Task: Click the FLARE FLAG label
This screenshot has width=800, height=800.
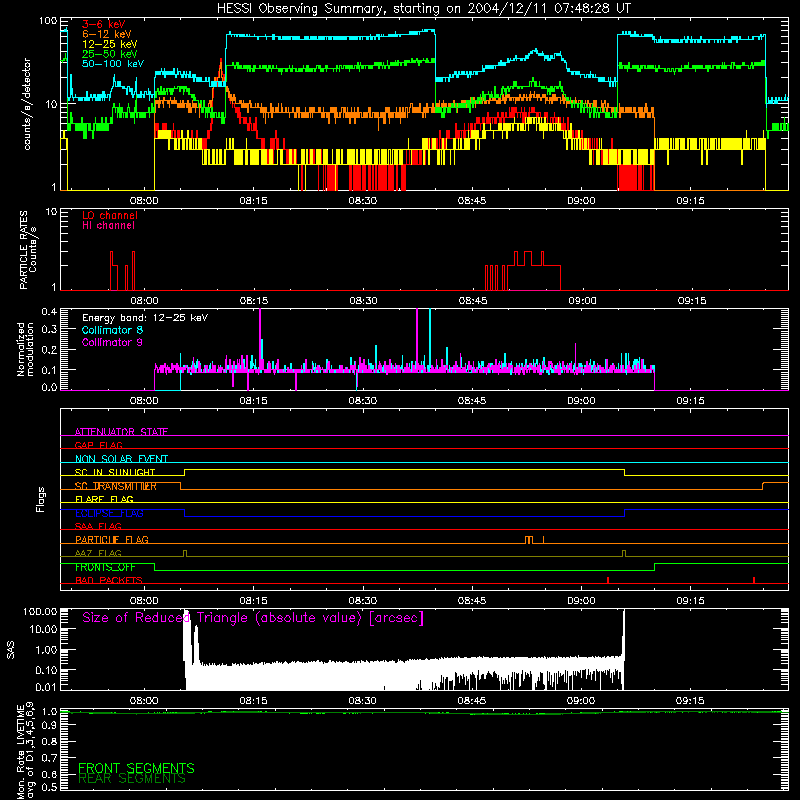Action: (x=104, y=499)
